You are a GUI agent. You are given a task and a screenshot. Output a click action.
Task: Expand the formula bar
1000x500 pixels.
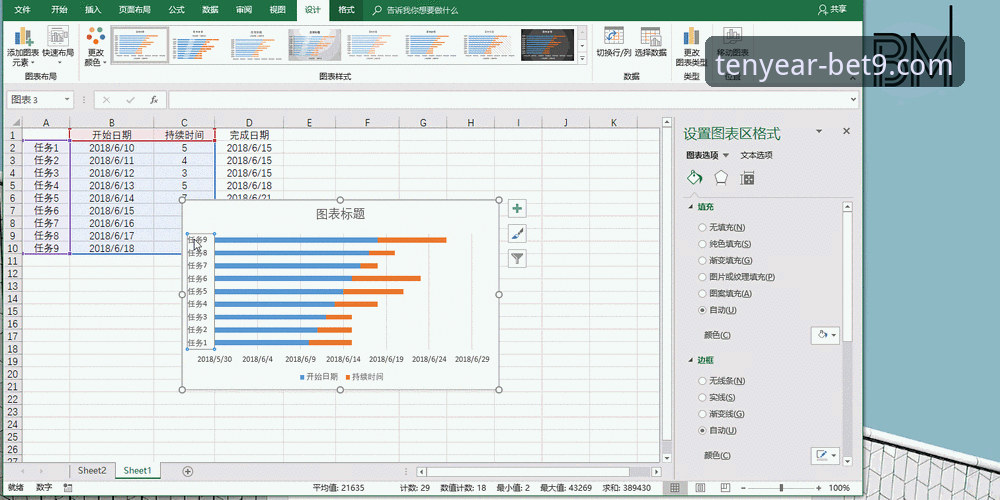pos(854,100)
